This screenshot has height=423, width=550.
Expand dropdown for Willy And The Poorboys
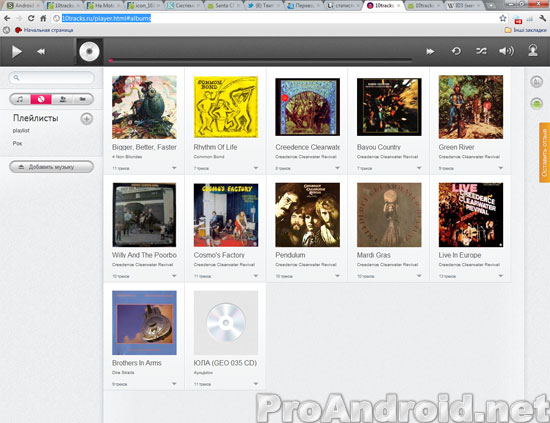pyautogui.click(x=174, y=276)
